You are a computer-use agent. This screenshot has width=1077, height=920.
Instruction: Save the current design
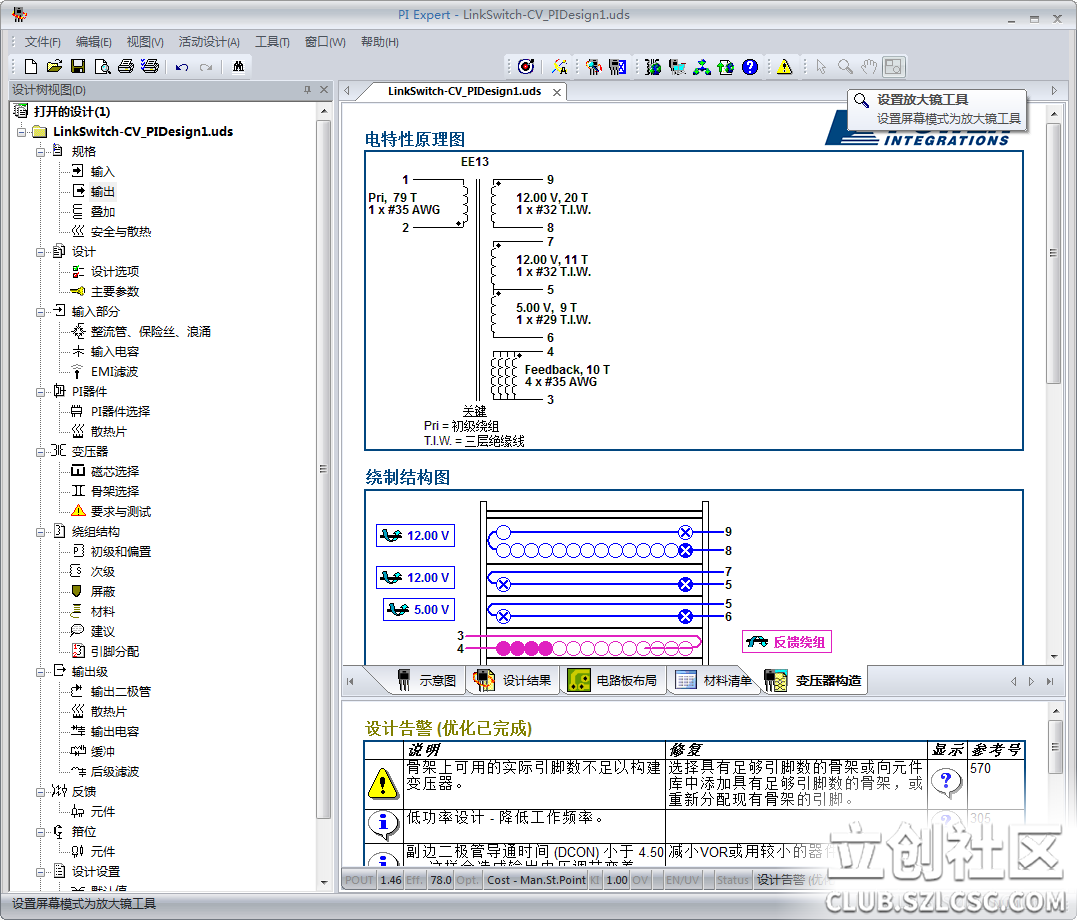(x=78, y=67)
